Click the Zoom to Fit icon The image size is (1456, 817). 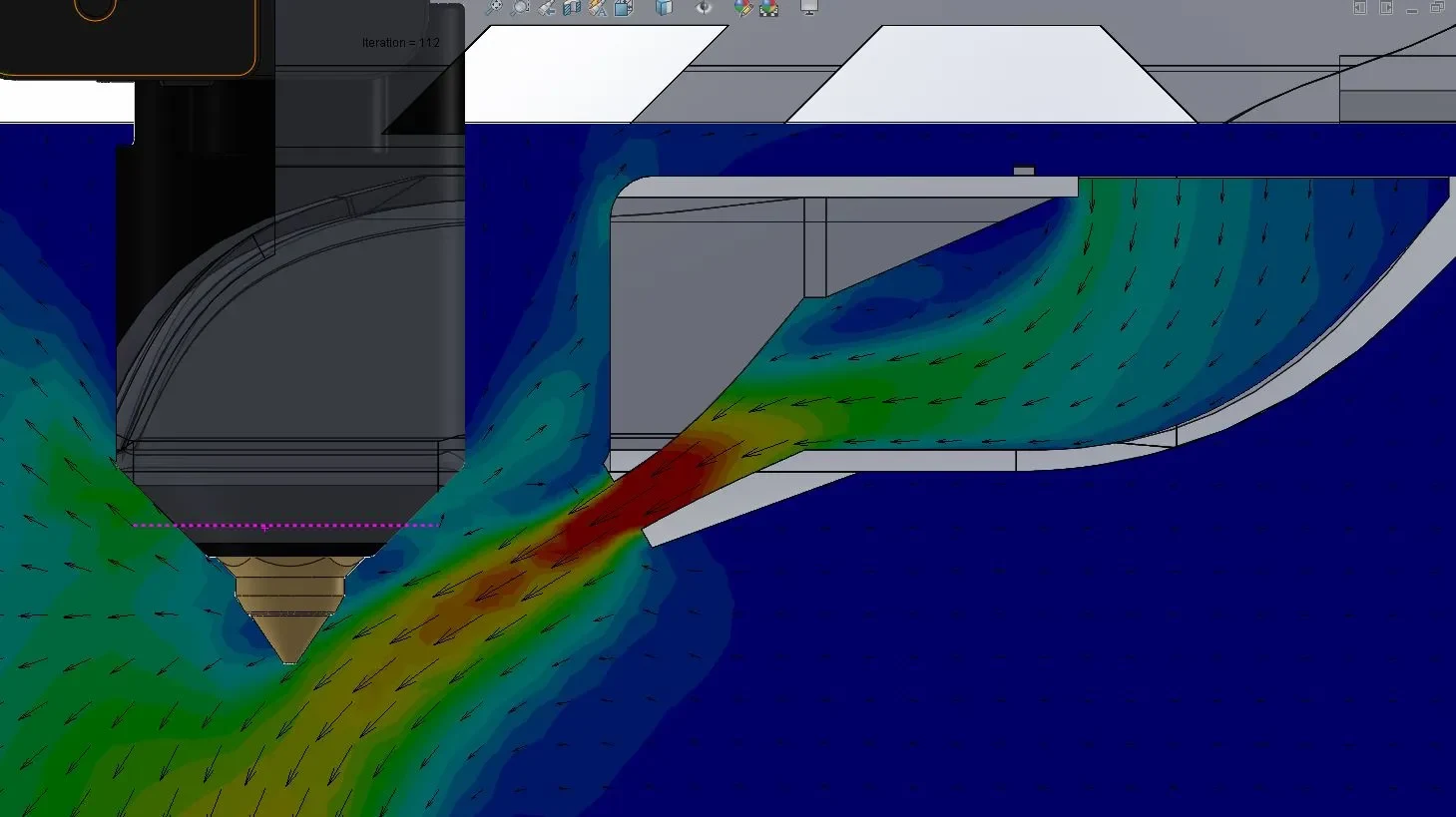pyautogui.click(x=494, y=7)
